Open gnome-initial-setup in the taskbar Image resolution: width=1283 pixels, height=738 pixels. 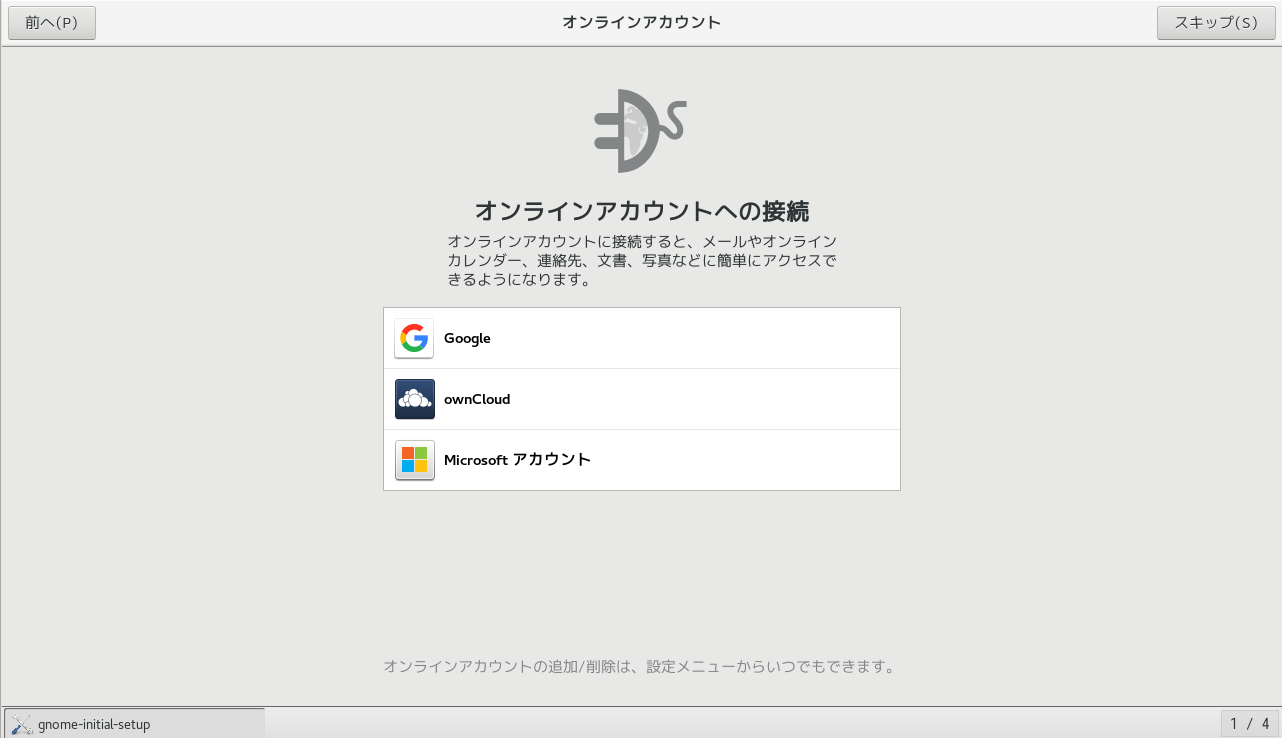134,723
